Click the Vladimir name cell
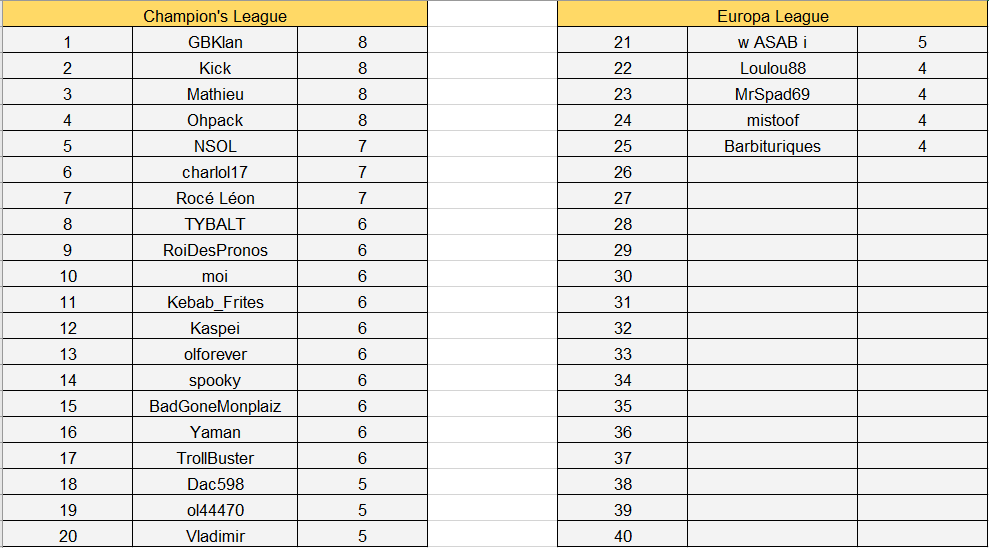 coord(215,536)
